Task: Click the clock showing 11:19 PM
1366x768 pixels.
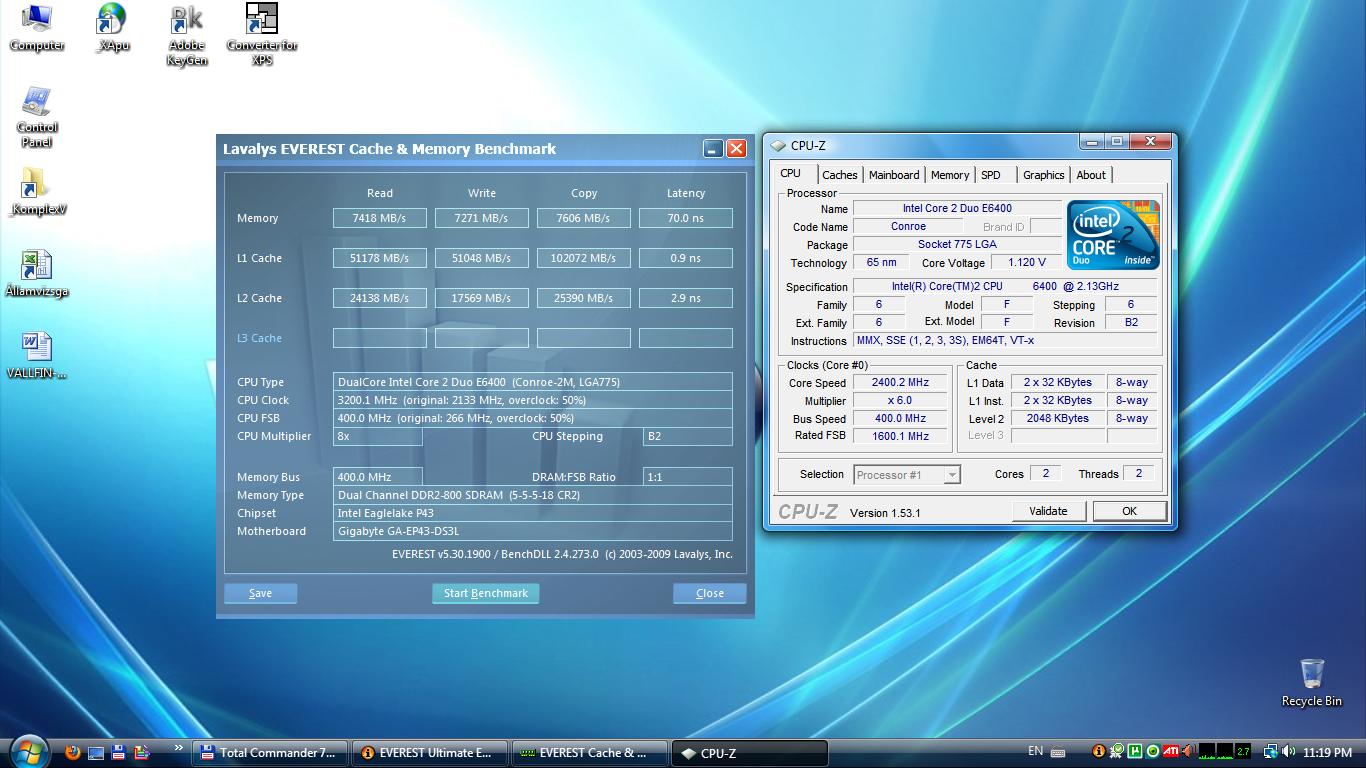Action: pos(1328,752)
